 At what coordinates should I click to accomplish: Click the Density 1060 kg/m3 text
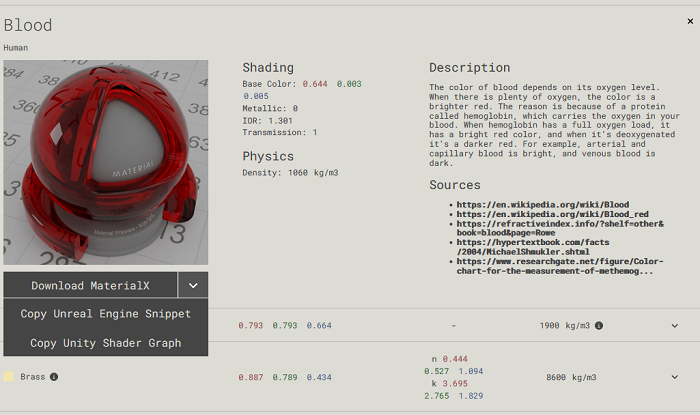[x=290, y=173]
